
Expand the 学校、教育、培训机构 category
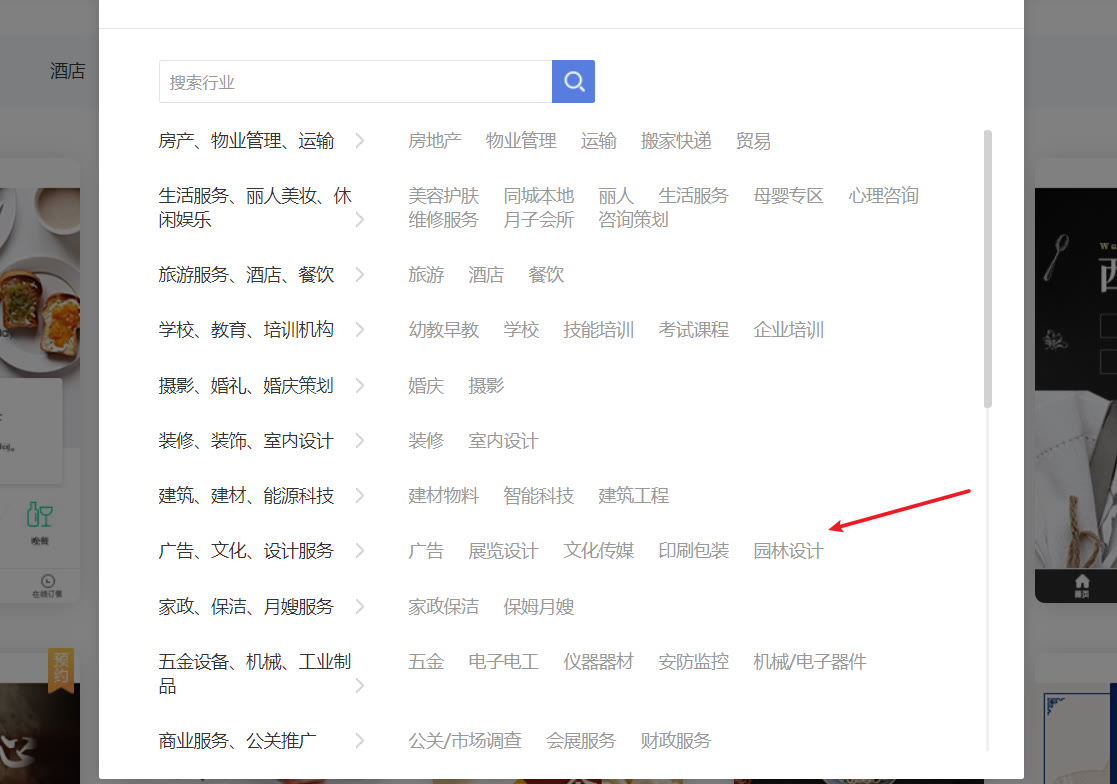[359, 330]
